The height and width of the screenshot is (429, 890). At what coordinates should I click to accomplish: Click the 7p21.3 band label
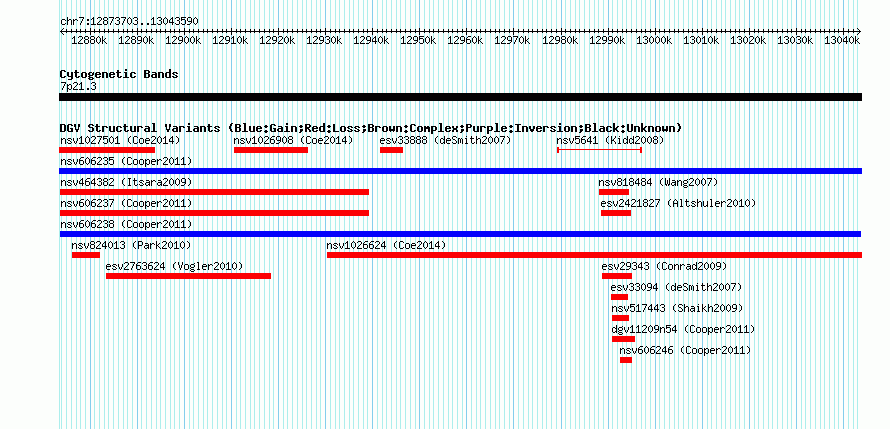tap(78, 87)
